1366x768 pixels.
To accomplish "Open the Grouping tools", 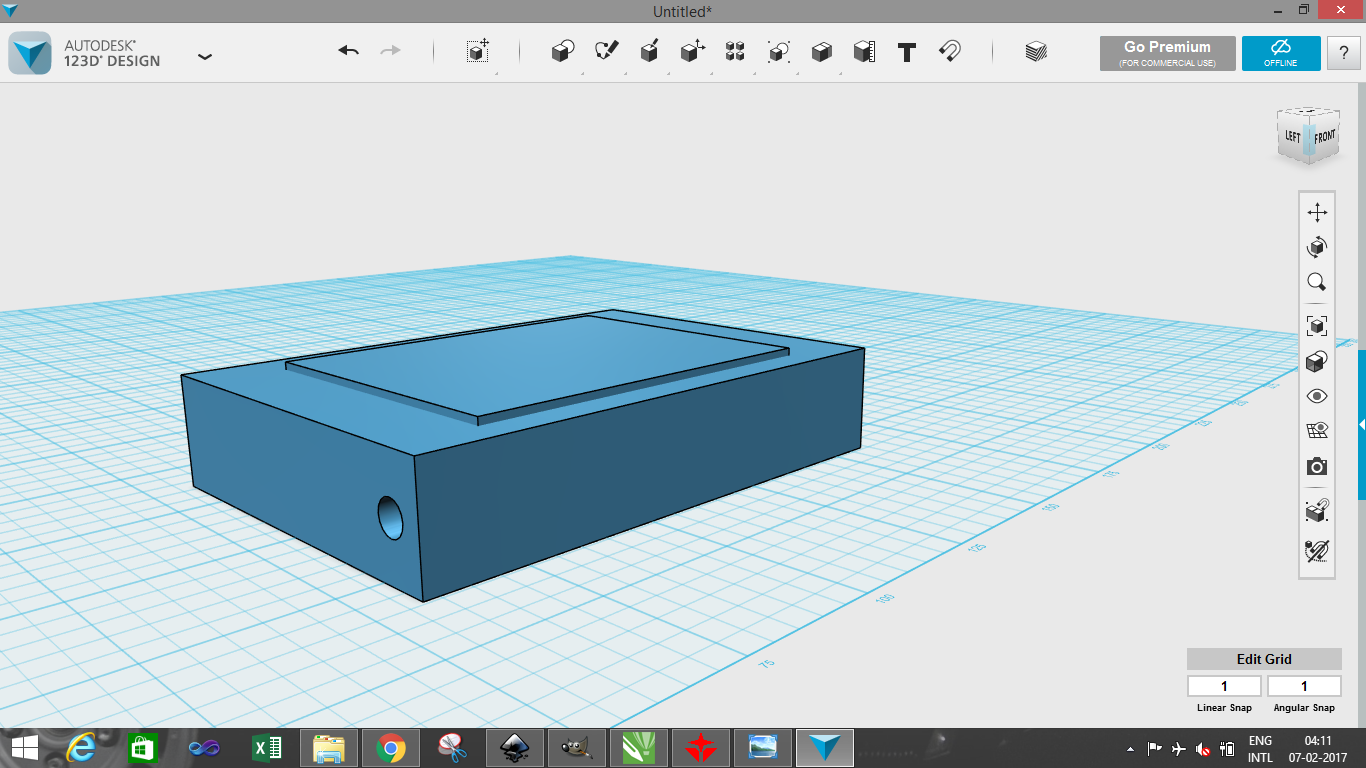I will (x=778, y=52).
